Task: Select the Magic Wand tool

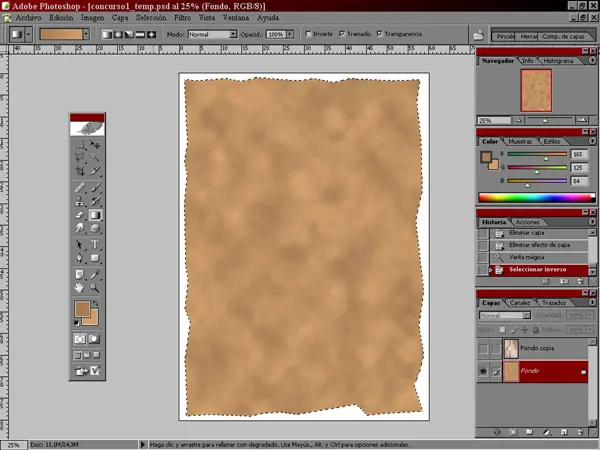Action: [x=96, y=158]
